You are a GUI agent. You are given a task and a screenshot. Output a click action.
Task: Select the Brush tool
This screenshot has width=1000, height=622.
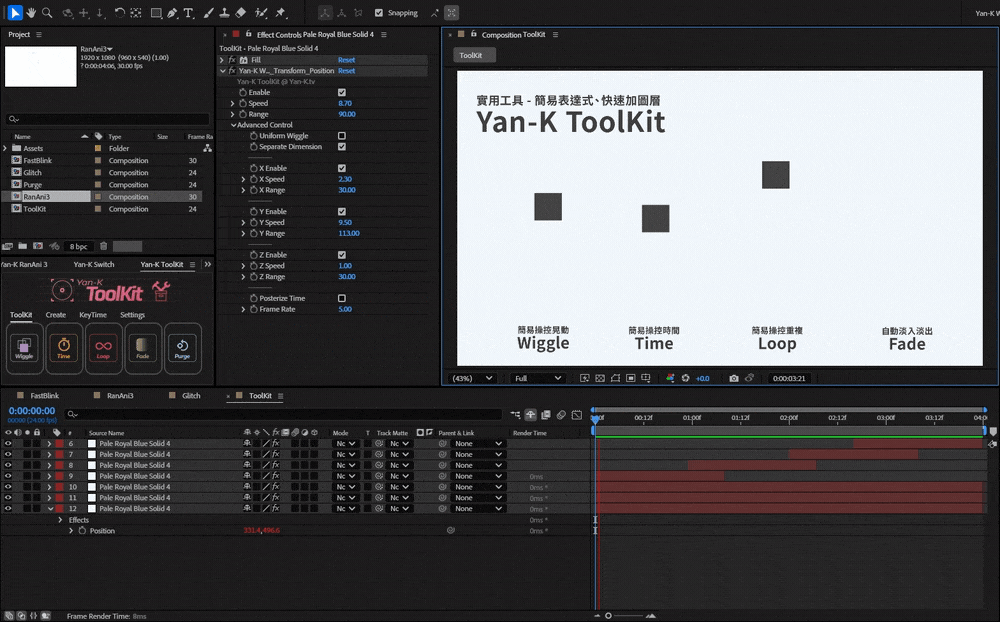[208, 13]
